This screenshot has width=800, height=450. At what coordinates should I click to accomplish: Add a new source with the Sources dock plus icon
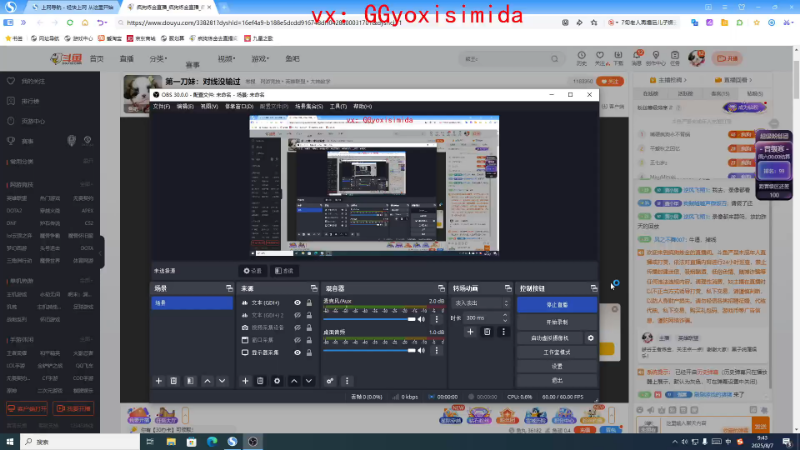[x=245, y=381]
